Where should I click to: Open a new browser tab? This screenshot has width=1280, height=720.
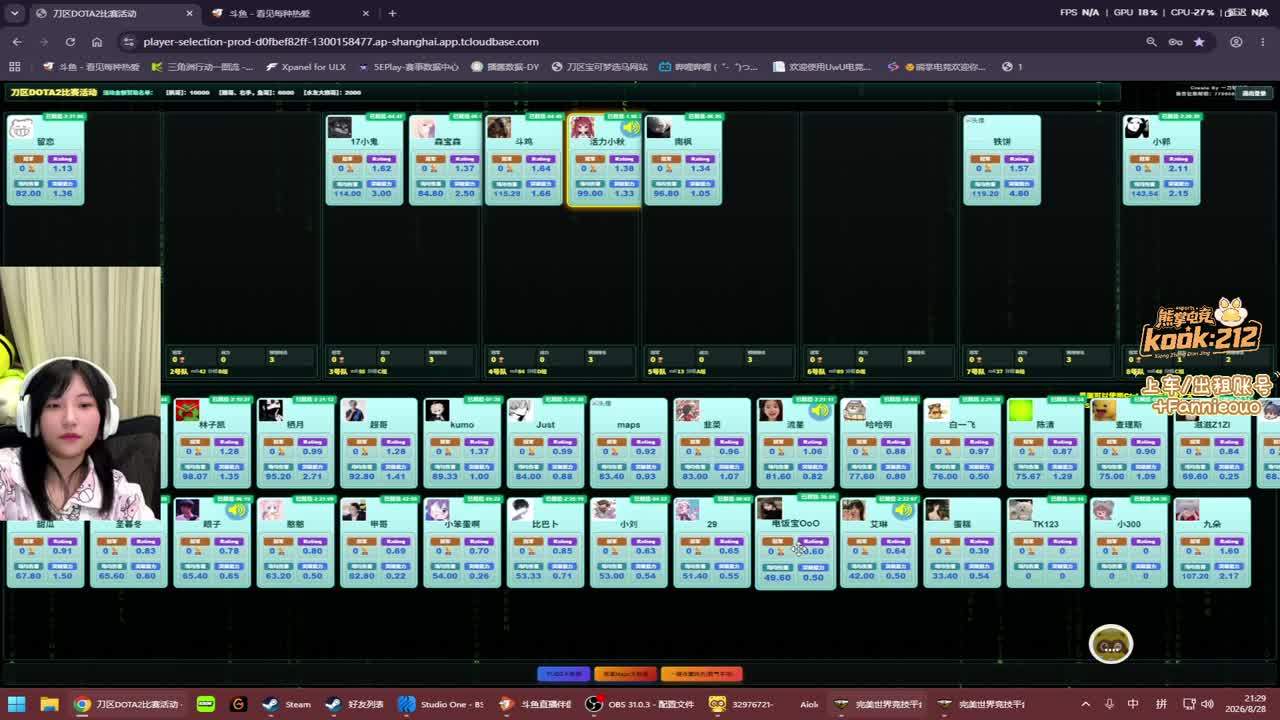tap(392, 13)
